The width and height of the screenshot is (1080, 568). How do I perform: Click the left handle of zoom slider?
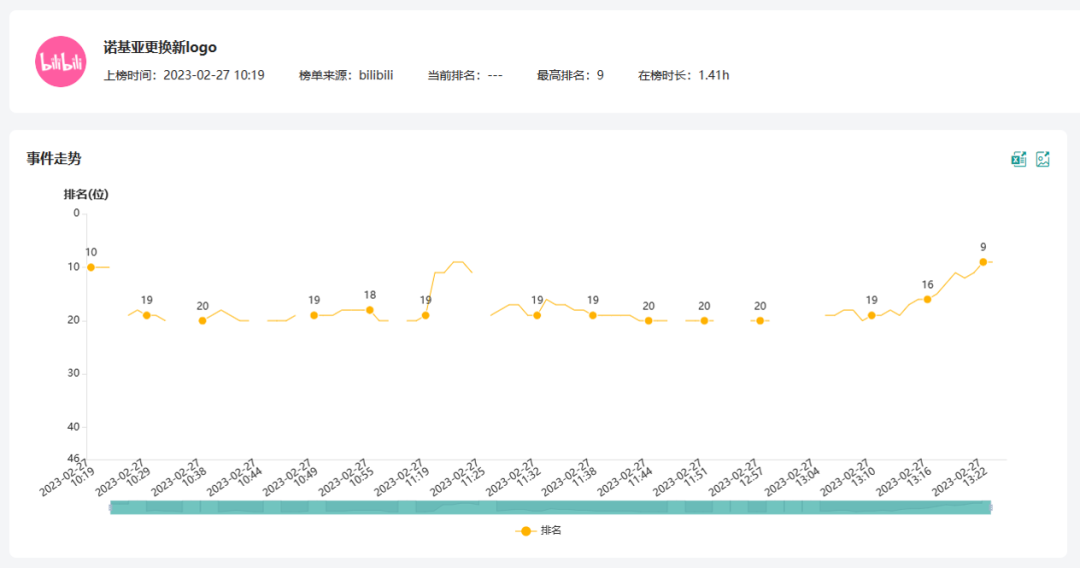pos(111,507)
